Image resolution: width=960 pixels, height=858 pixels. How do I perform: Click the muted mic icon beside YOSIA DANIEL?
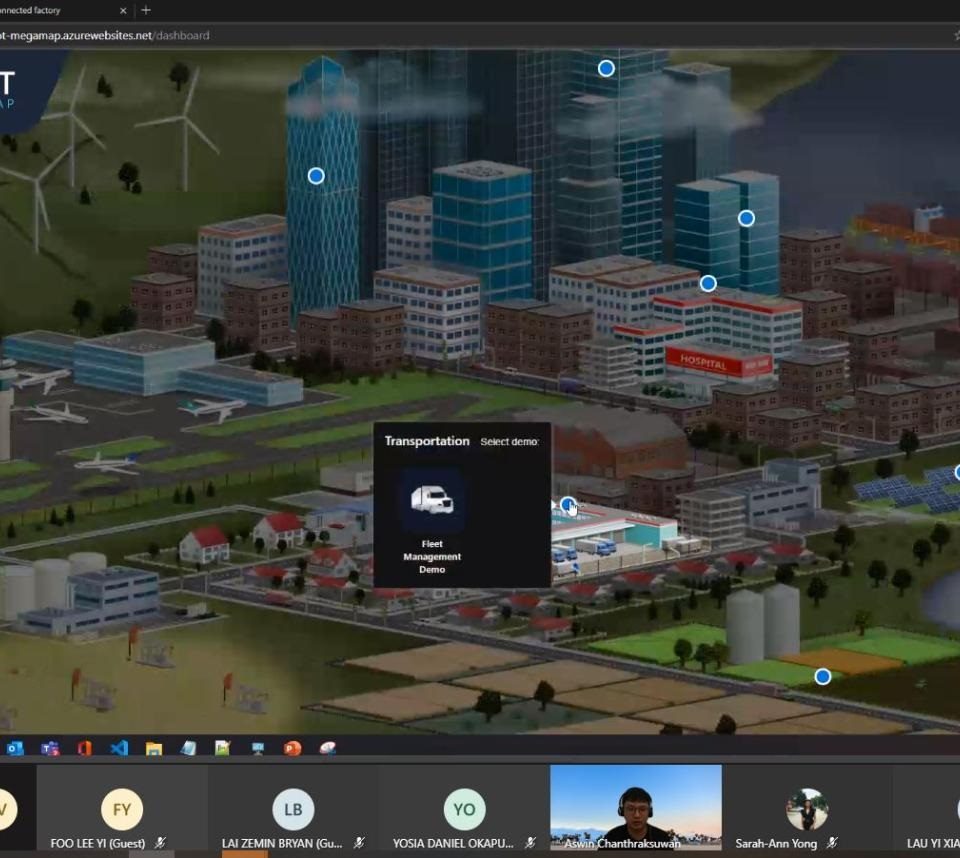tap(530, 843)
